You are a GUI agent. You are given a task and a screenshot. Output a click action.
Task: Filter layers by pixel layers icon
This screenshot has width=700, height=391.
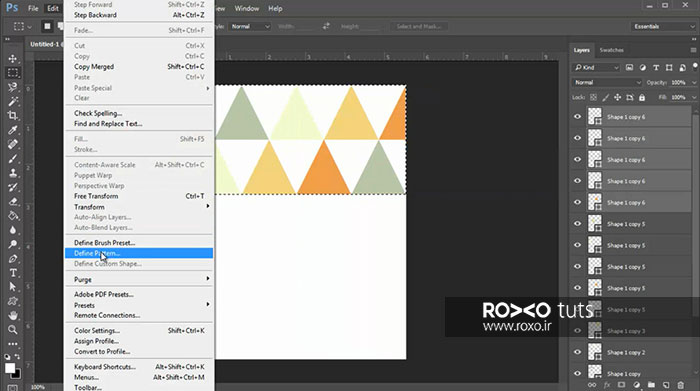pos(629,68)
